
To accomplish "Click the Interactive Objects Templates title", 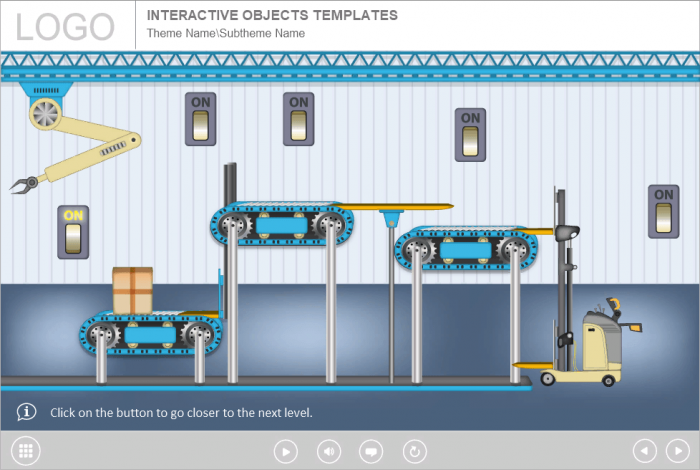I will 272,15.
